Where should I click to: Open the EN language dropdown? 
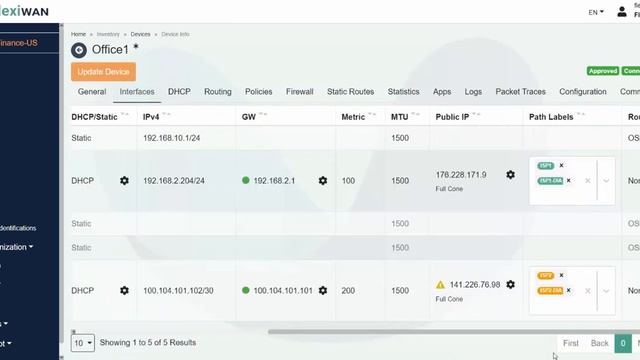pos(596,12)
